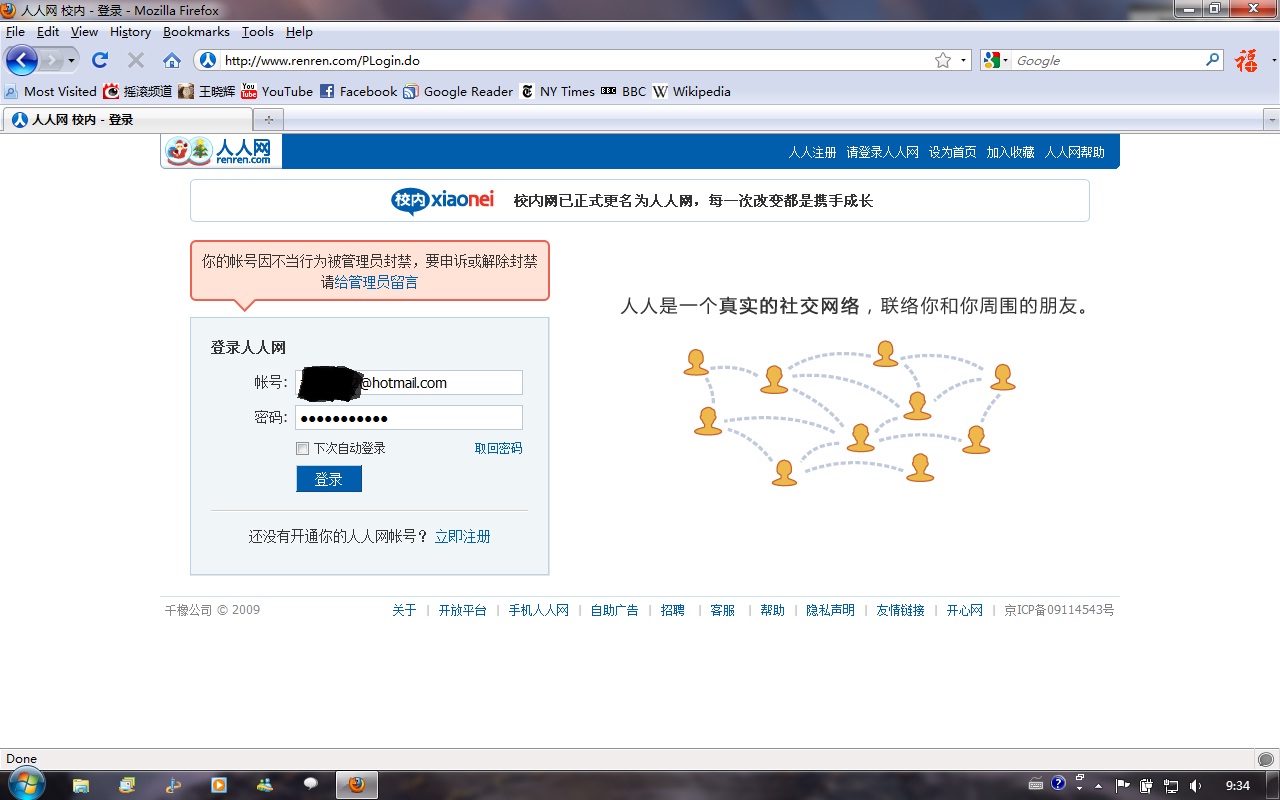The width and height of the screenshot is (1280, 800).
Task: Click the 取回密码 link
Action: [x=498, y=448]
